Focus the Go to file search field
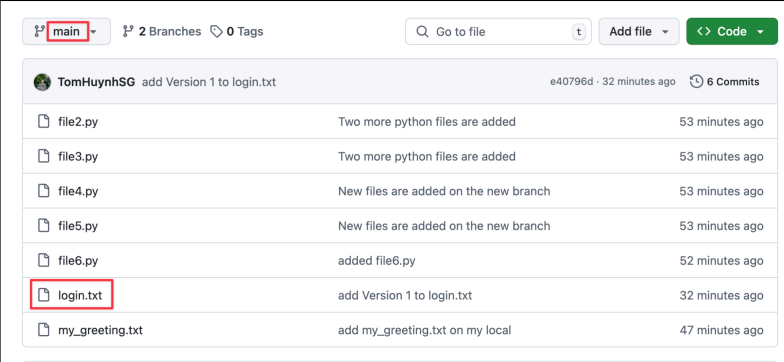 point(498,32)
